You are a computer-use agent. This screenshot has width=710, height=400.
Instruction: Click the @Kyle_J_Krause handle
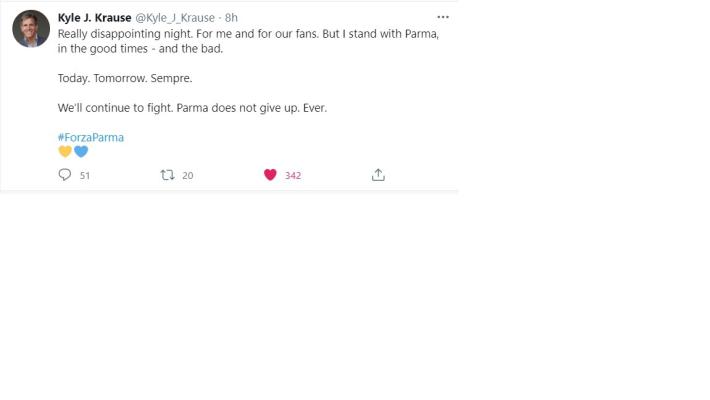pyautogui.click(x=175, y=18)
